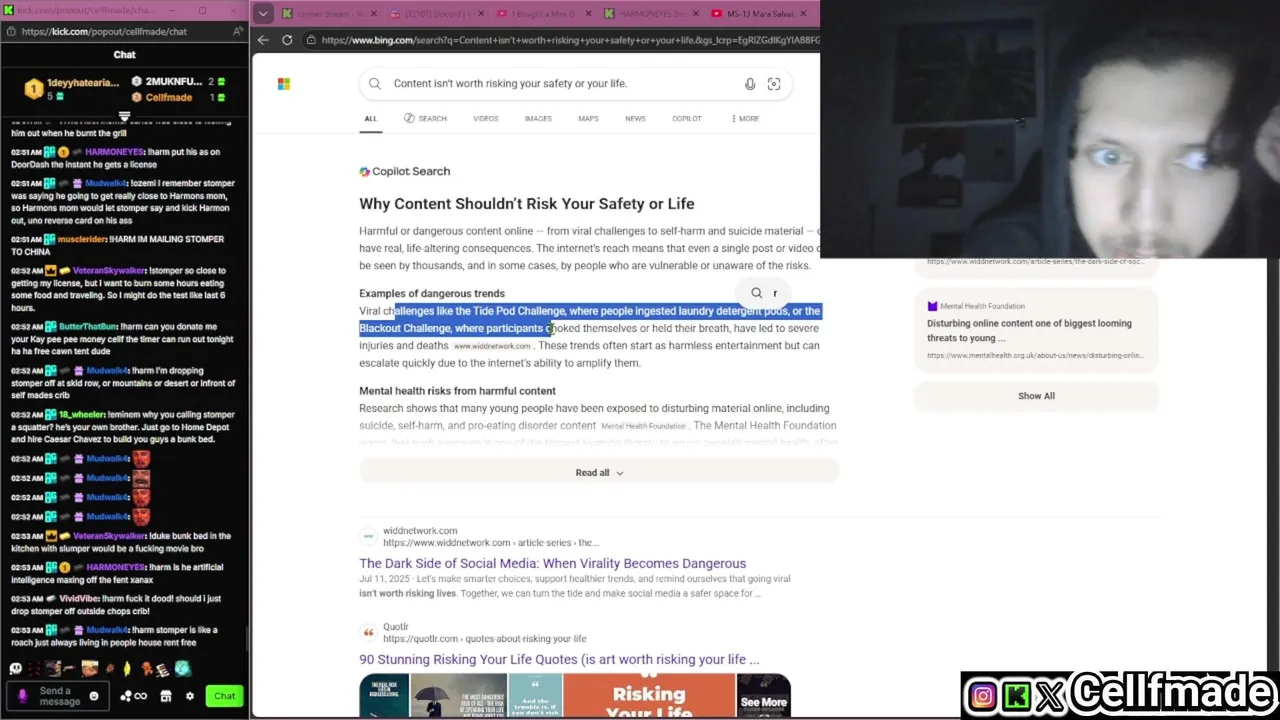The width and height of the screenshot is (1280, 720).
Task: Click the www.widdnetwork.com inline citation
Action: [x=492, y=347]
